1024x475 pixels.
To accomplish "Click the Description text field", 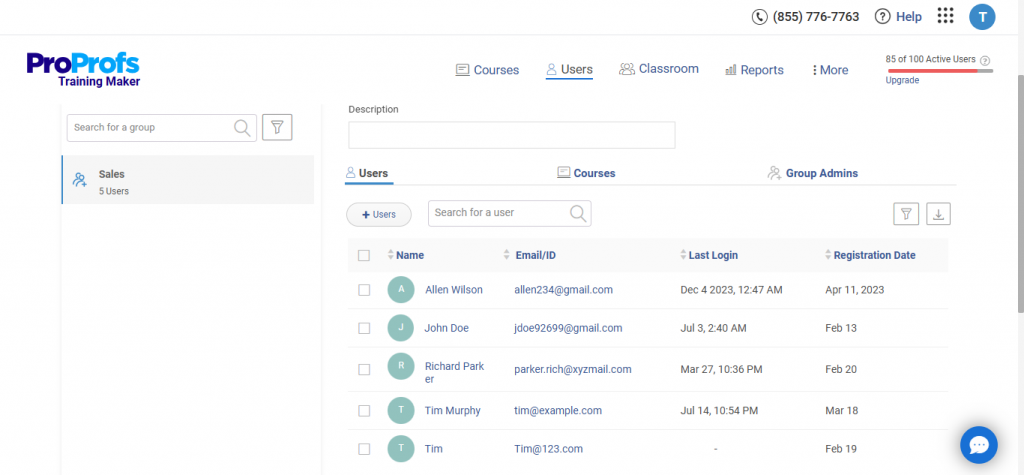I will point(511,135).
